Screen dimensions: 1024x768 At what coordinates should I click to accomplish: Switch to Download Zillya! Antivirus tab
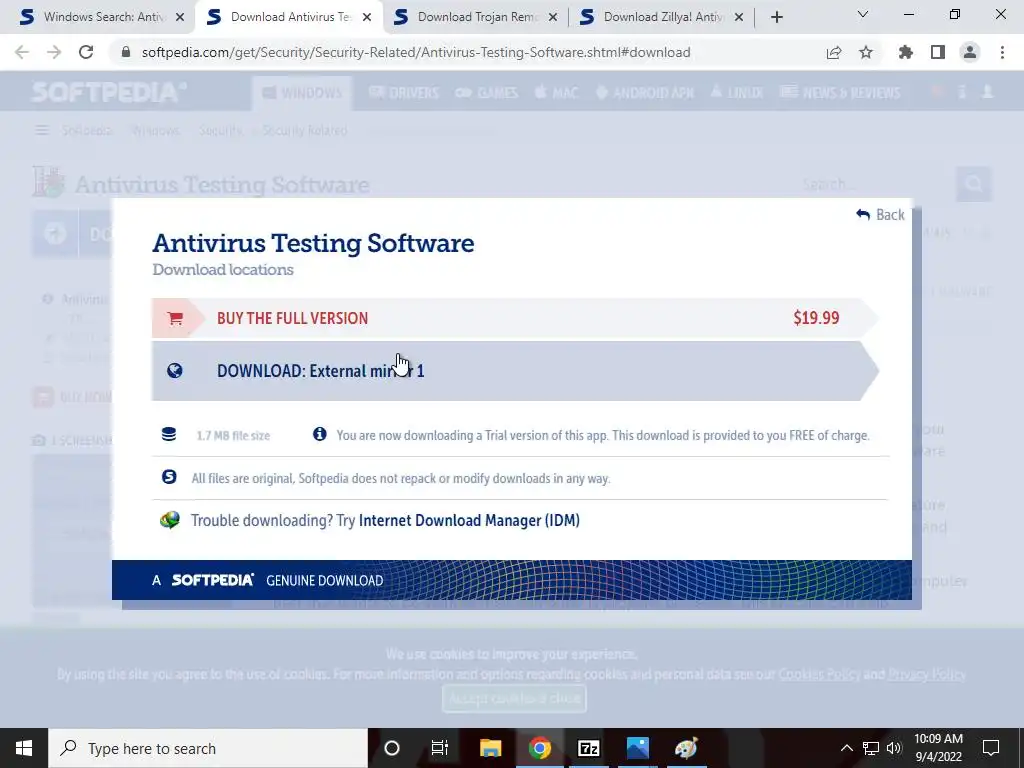[662, 17]
